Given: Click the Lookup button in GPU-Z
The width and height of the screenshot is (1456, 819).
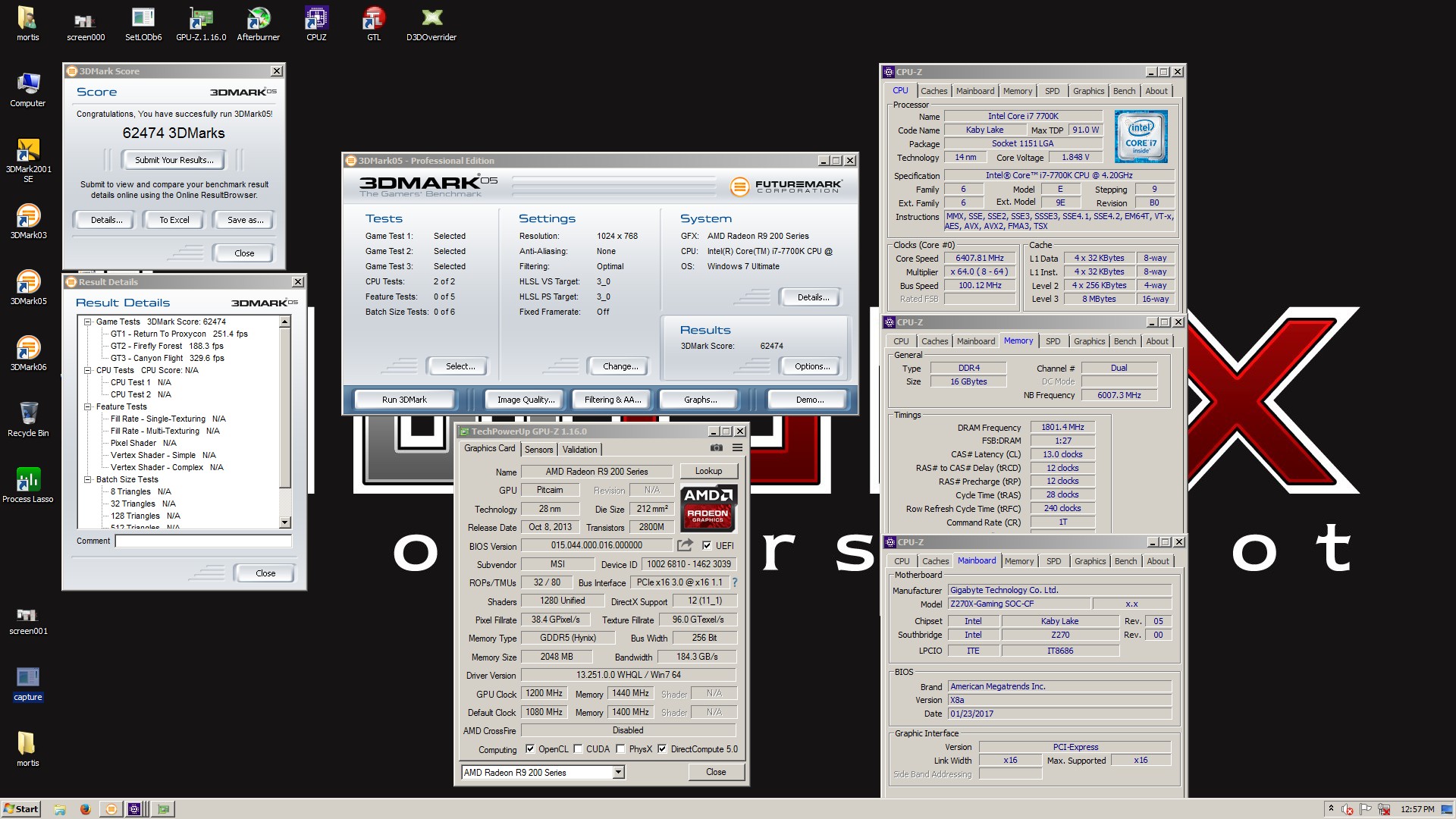Looking at the screenshot, I should coord(708,471).
